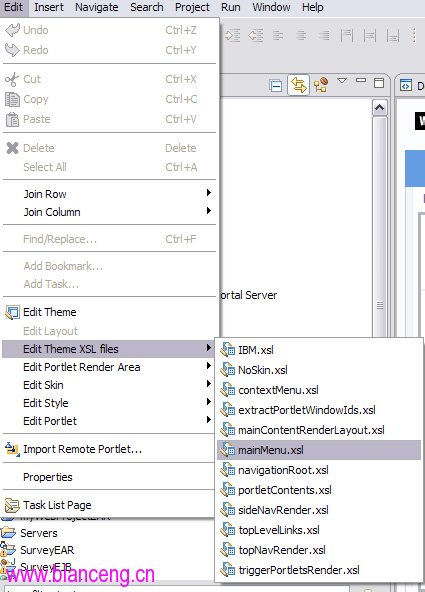Select Import Remote Portlet... entry
Screen dimensions: 425x592
109,449
